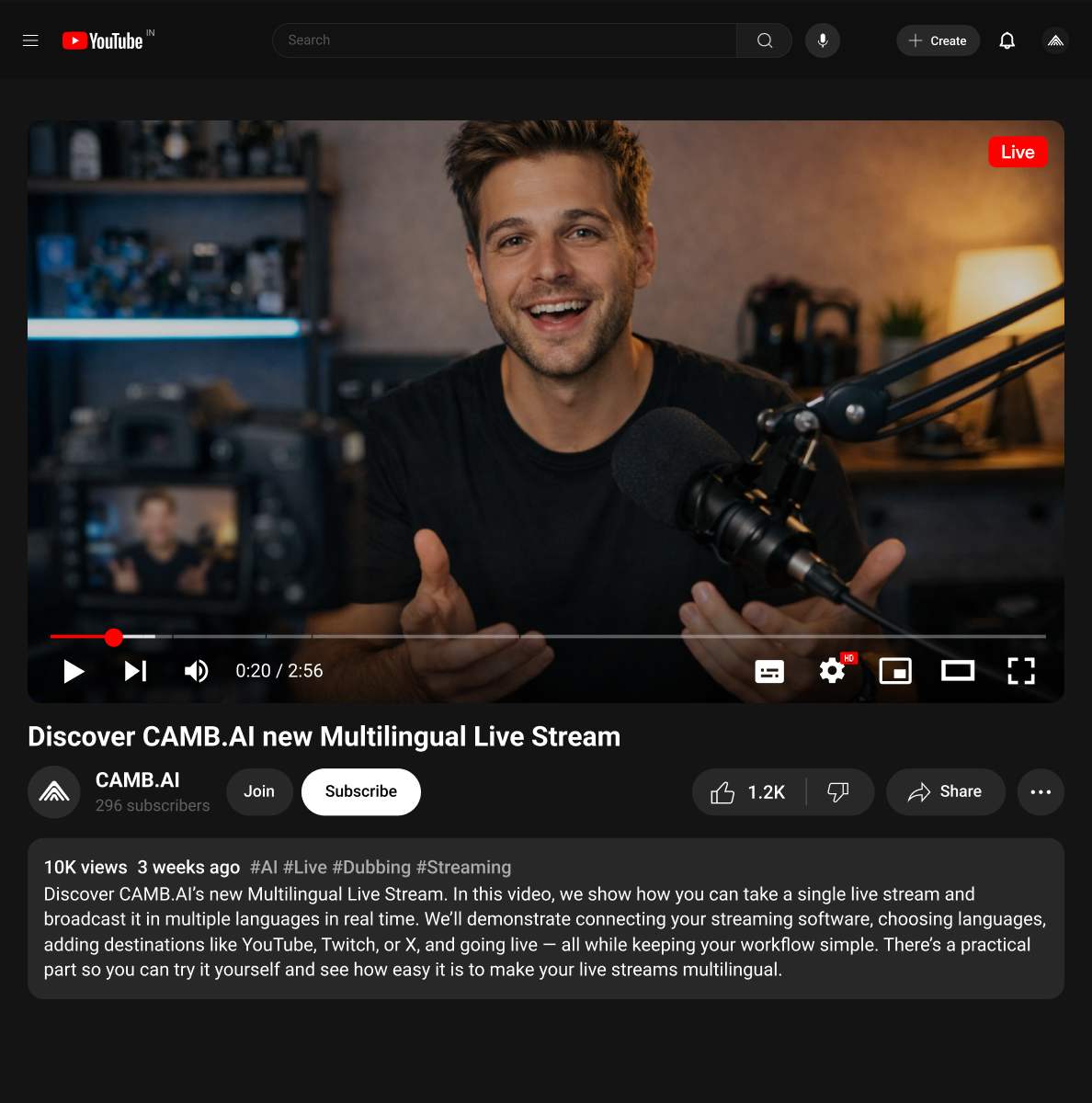Enter full screen mode
Image resolution: width=1092 pixels, height=1103 pixels.
point(1021,671)
